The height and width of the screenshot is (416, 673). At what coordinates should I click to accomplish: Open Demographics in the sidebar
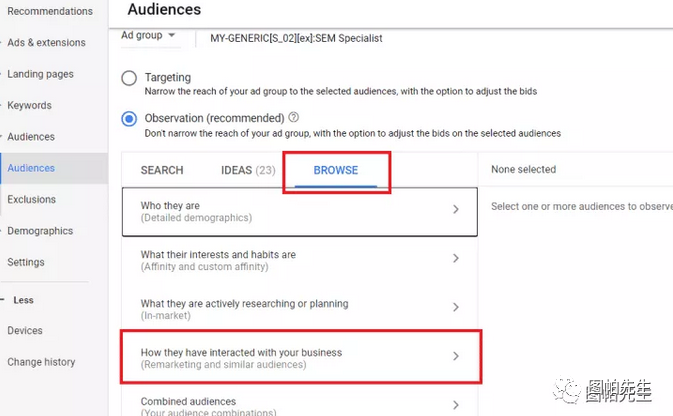40,231
